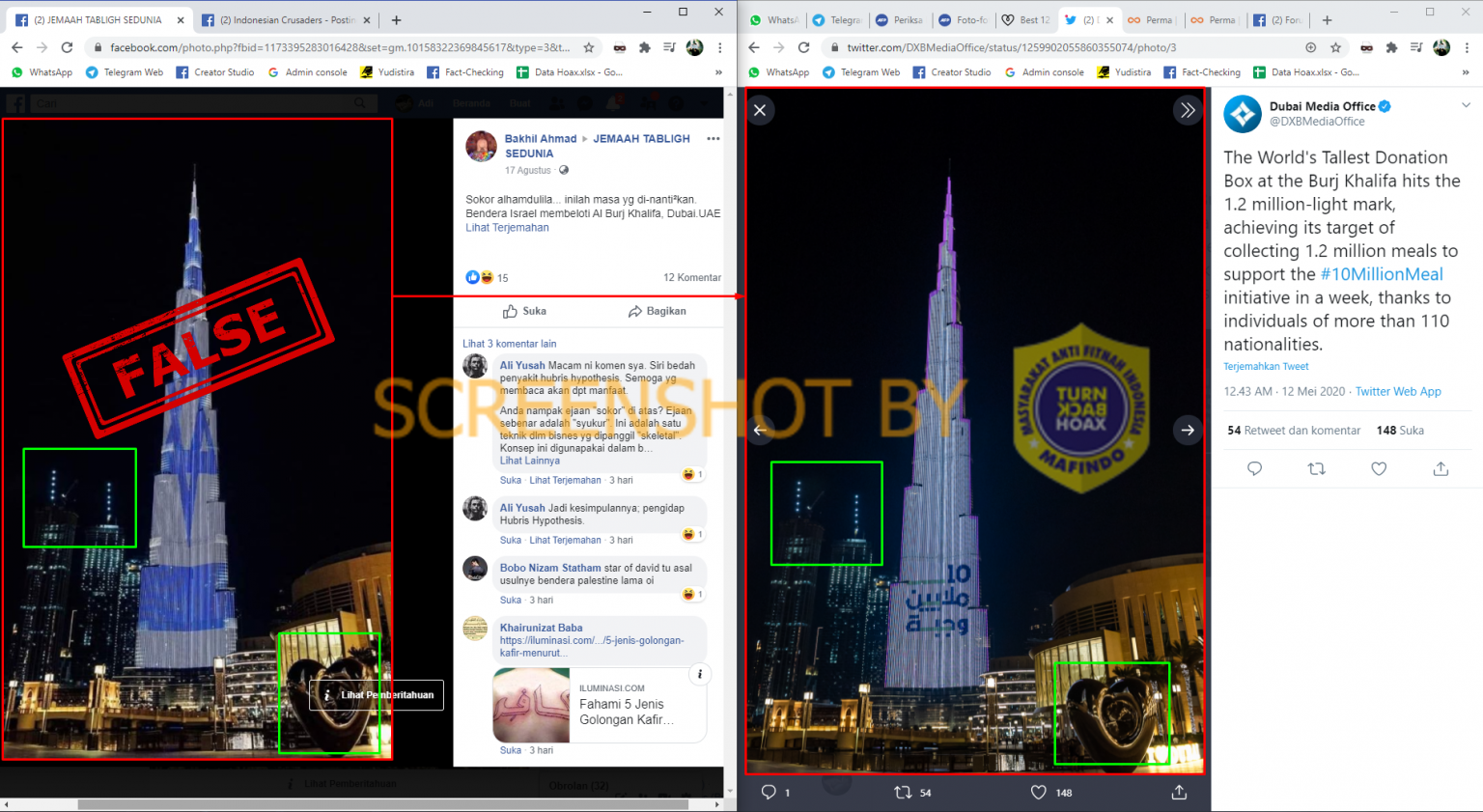Click heart icon showing 148 below photo
This screenshot has width=1483, height=812.
point(1038,792)
